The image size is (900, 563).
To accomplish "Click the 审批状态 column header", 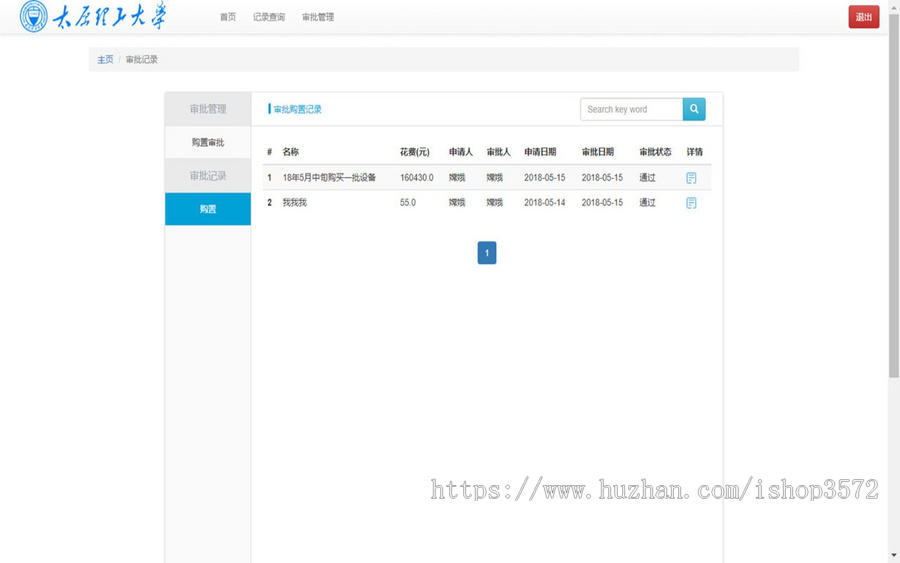I will (x=655, y=152).
